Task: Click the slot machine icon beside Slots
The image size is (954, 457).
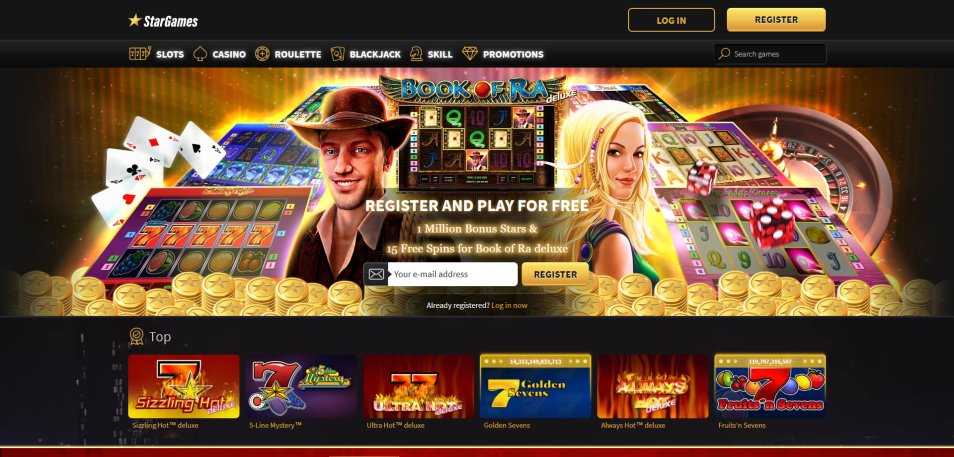Action: [139, 54]
